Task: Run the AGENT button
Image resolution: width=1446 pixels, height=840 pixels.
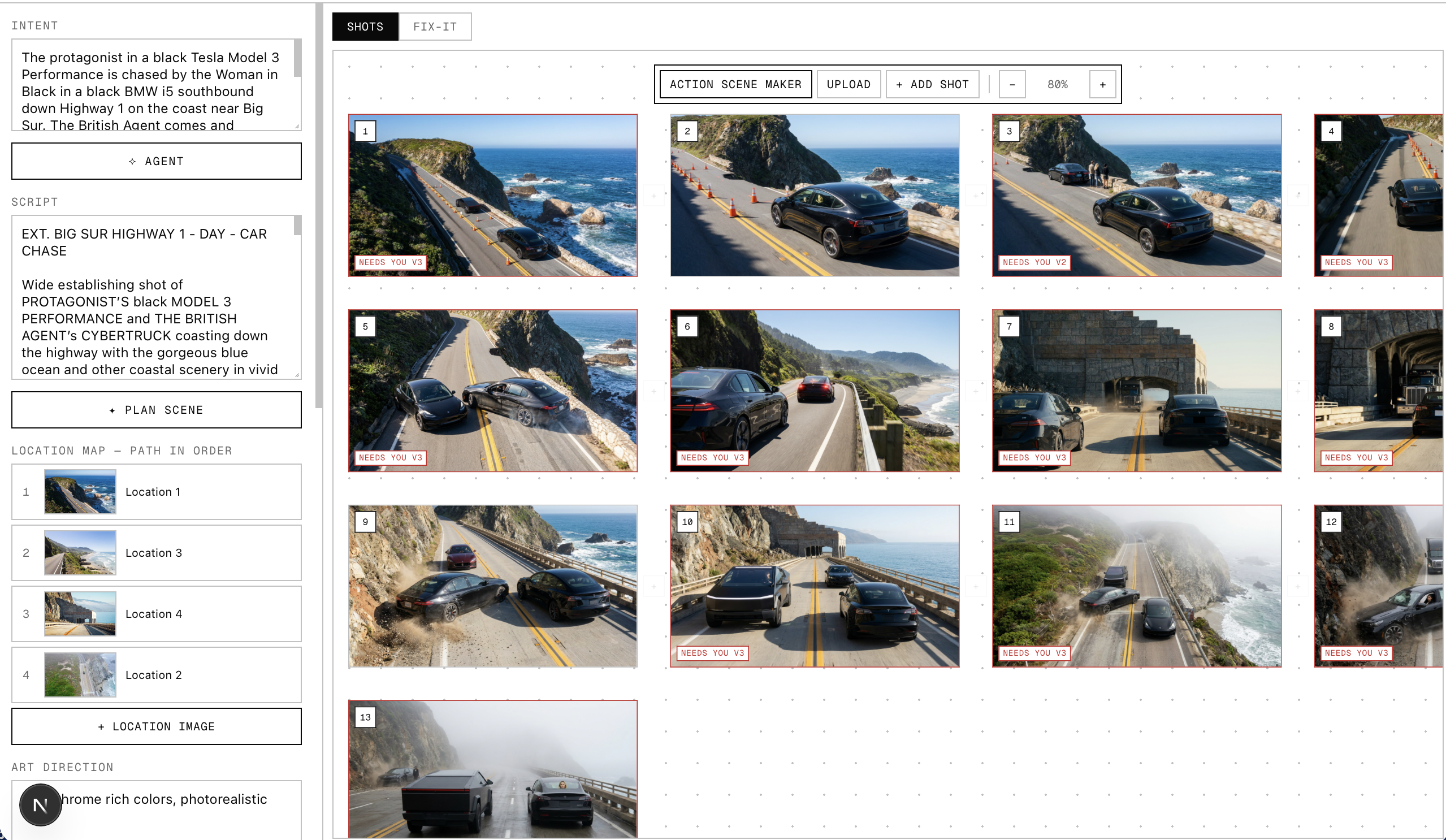Action: [156, 161]
